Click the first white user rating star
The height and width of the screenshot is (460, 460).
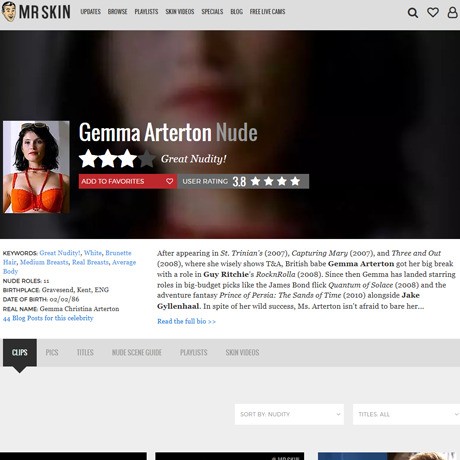(256, 181)
